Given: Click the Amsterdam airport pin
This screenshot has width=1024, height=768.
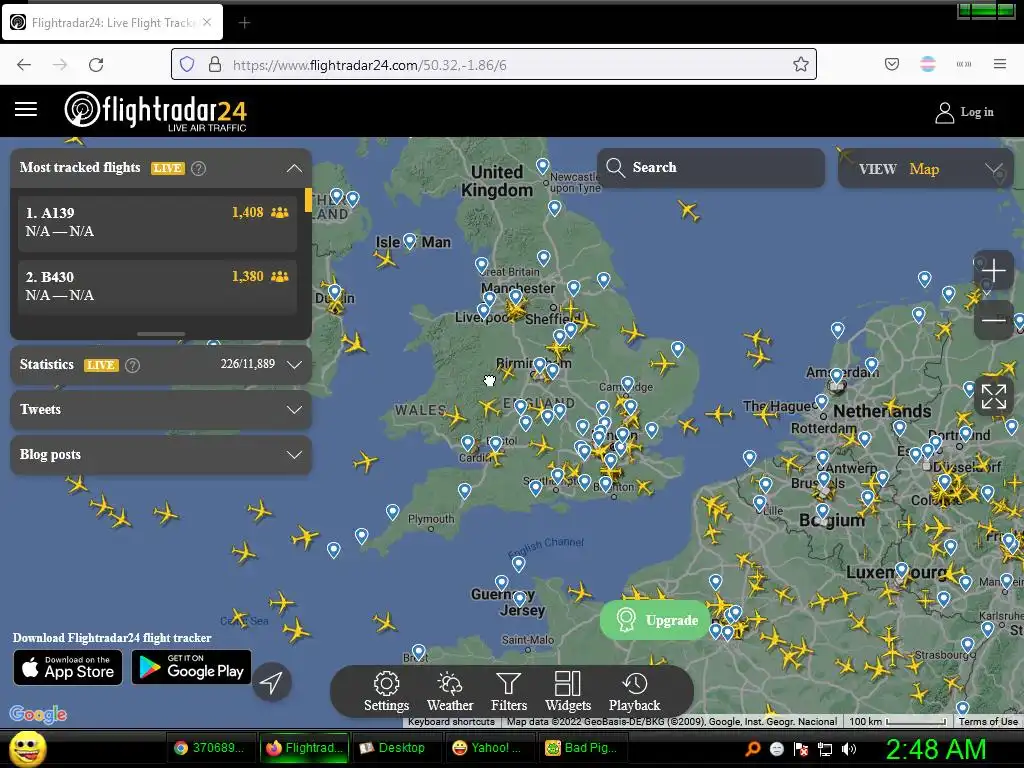Looking at the screenshot, I should 837,376.
